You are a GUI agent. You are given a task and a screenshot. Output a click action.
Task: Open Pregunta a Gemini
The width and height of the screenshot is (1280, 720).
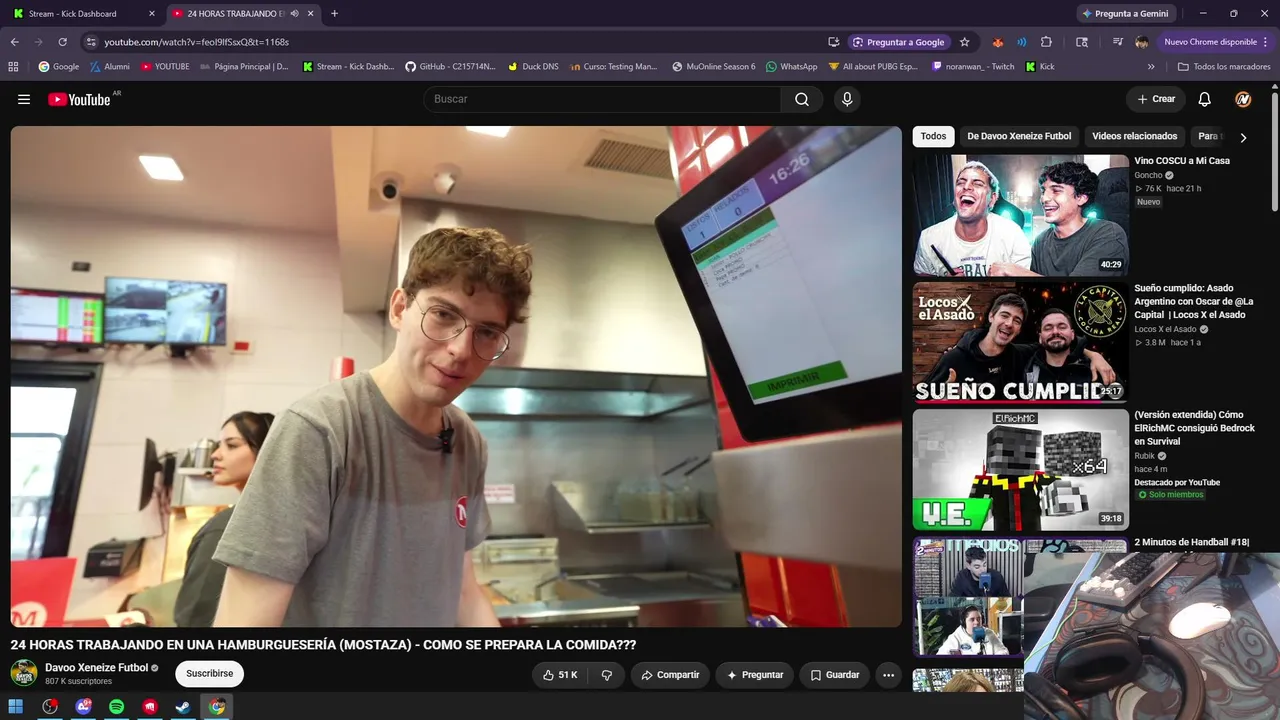point(1126,14)
